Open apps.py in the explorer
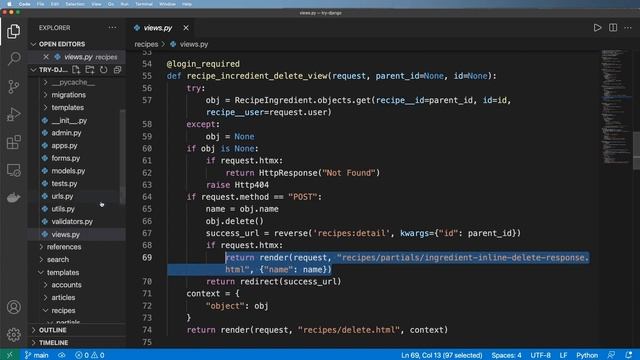This screenshot has width=640, height=360. tap(64, 146)
